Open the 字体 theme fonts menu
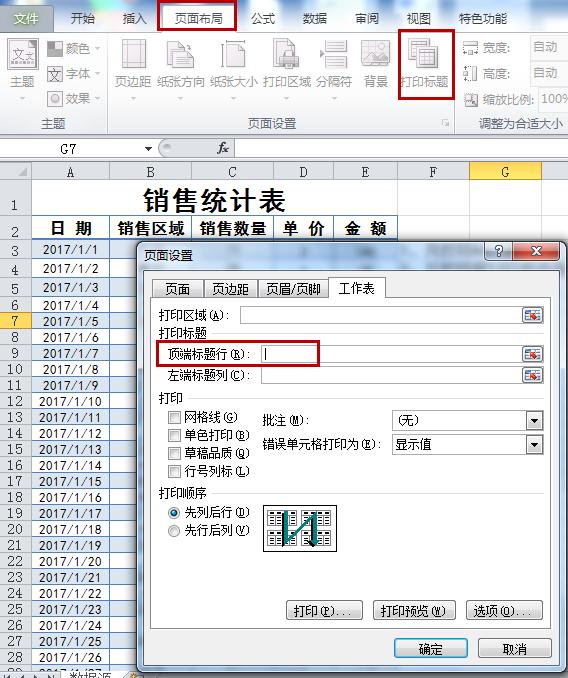568x678 pixels. [73, 74]
